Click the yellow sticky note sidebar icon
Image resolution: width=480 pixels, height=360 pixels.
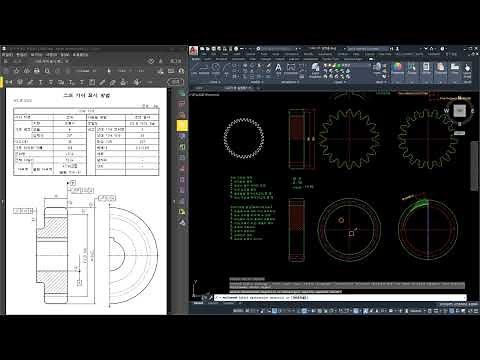pyautogui.click(x=182, y=125)
